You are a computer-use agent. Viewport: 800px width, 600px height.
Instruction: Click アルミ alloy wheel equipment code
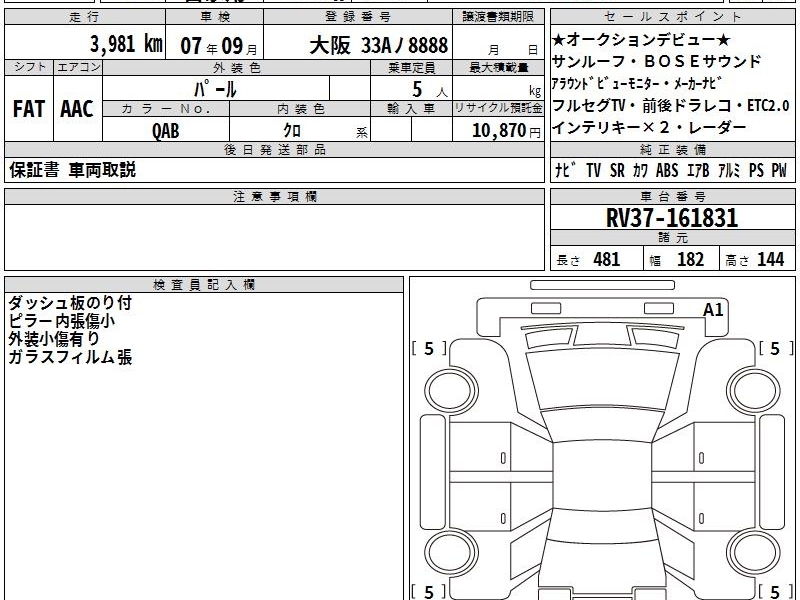click(729, 170)
